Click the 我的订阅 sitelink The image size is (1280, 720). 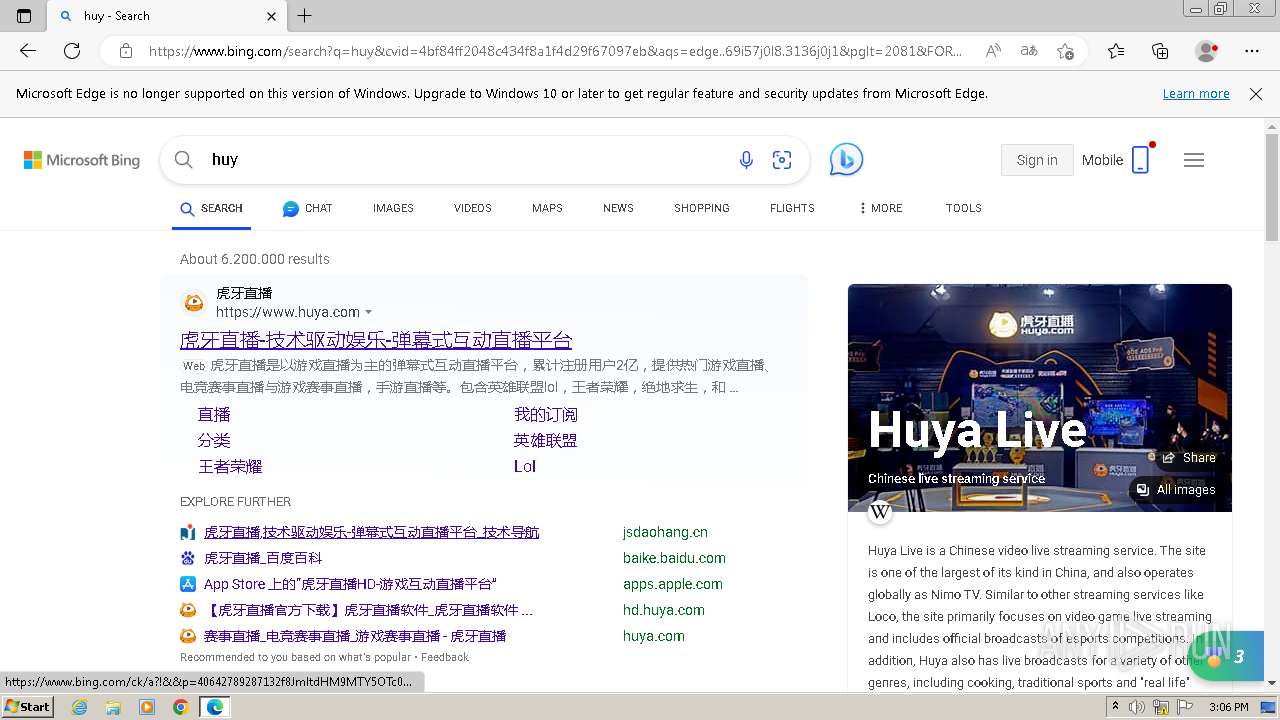click(546, 414)
